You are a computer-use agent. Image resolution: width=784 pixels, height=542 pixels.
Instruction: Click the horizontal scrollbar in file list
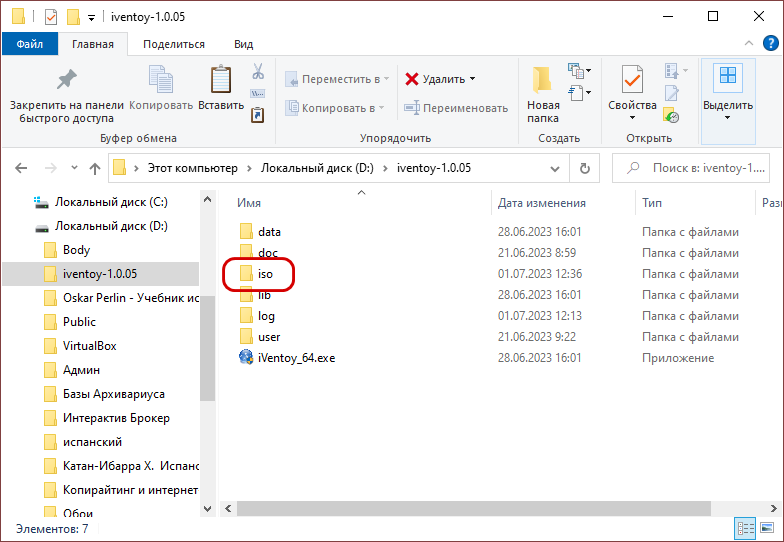tap(474, 508)
